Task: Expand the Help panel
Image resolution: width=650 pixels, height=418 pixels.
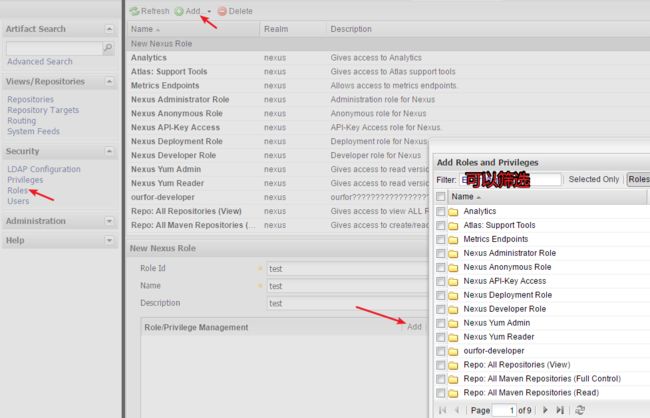Action: point(109,241)
